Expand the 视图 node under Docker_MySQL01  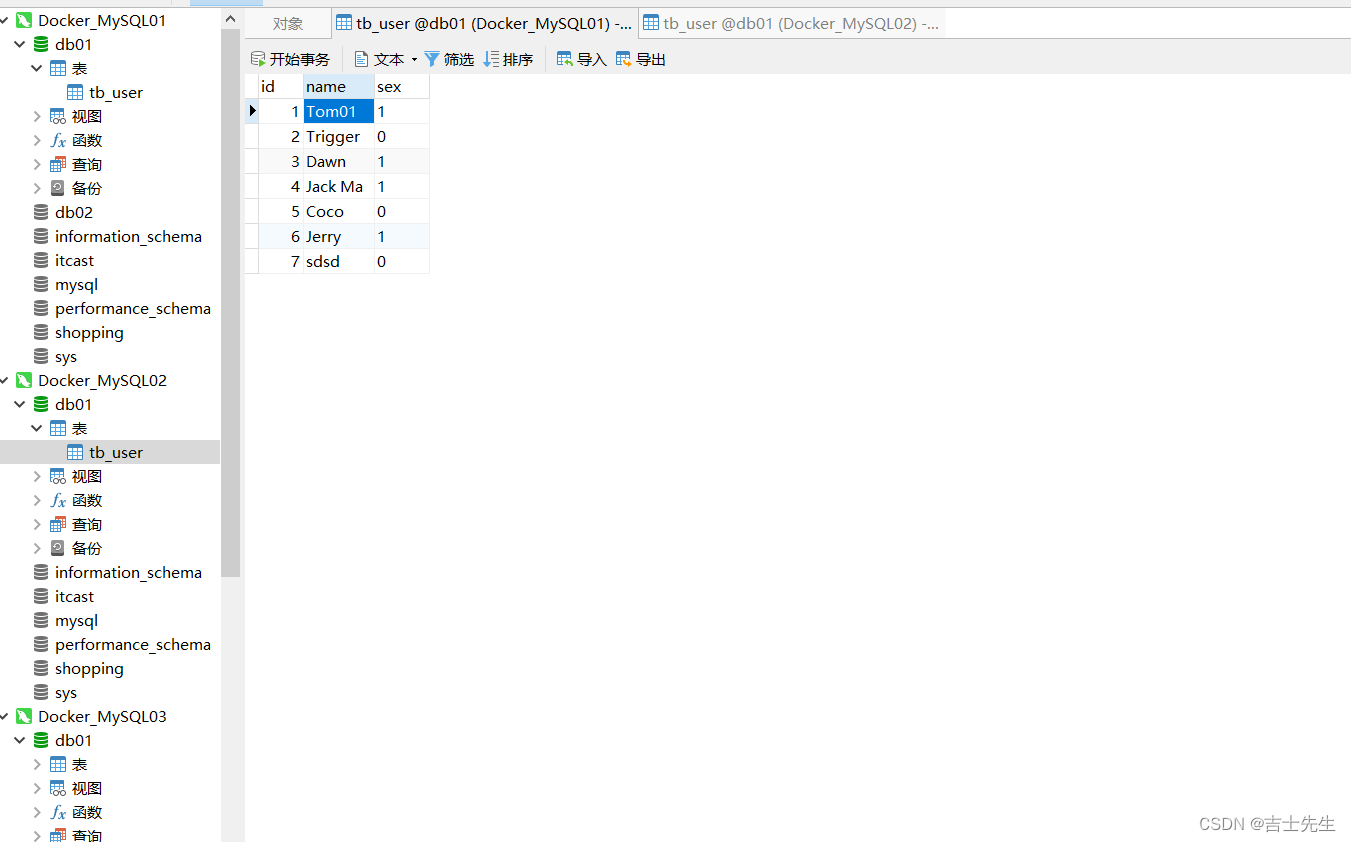click(37, 116)
